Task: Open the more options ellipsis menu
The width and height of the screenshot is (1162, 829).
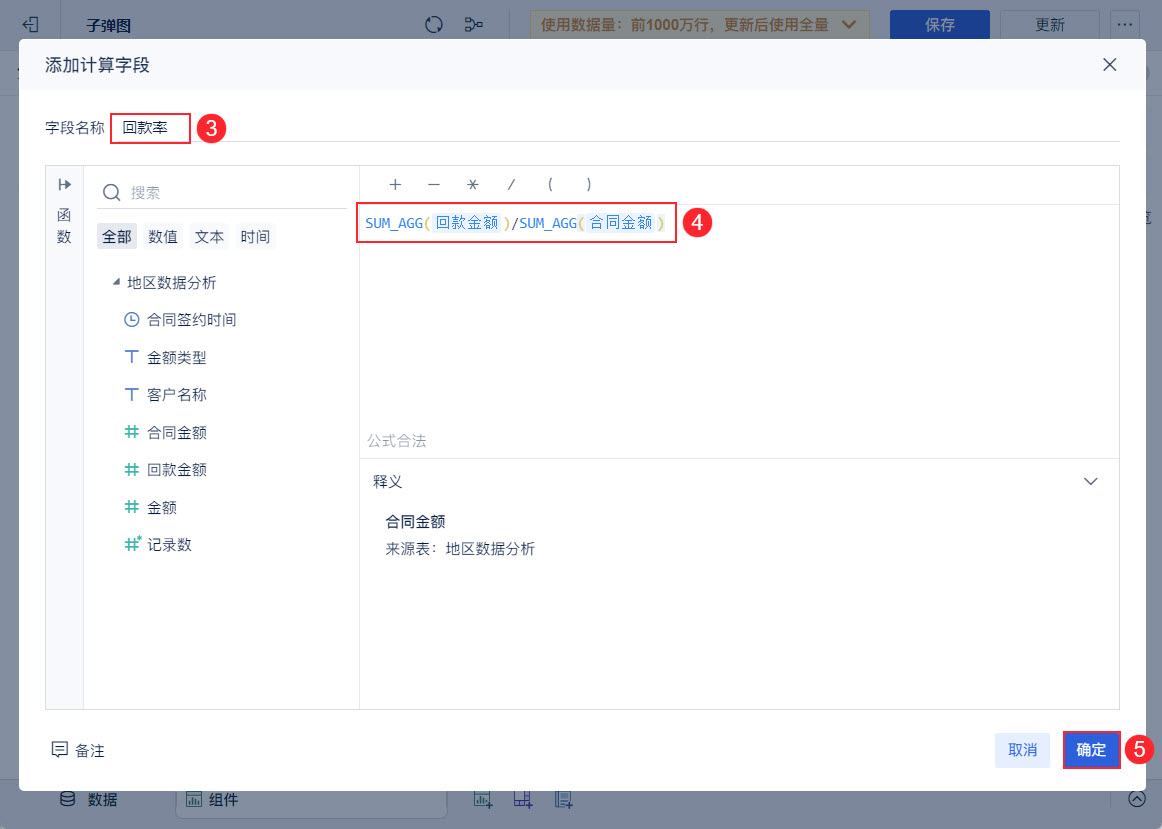Action: [1125, 24]
